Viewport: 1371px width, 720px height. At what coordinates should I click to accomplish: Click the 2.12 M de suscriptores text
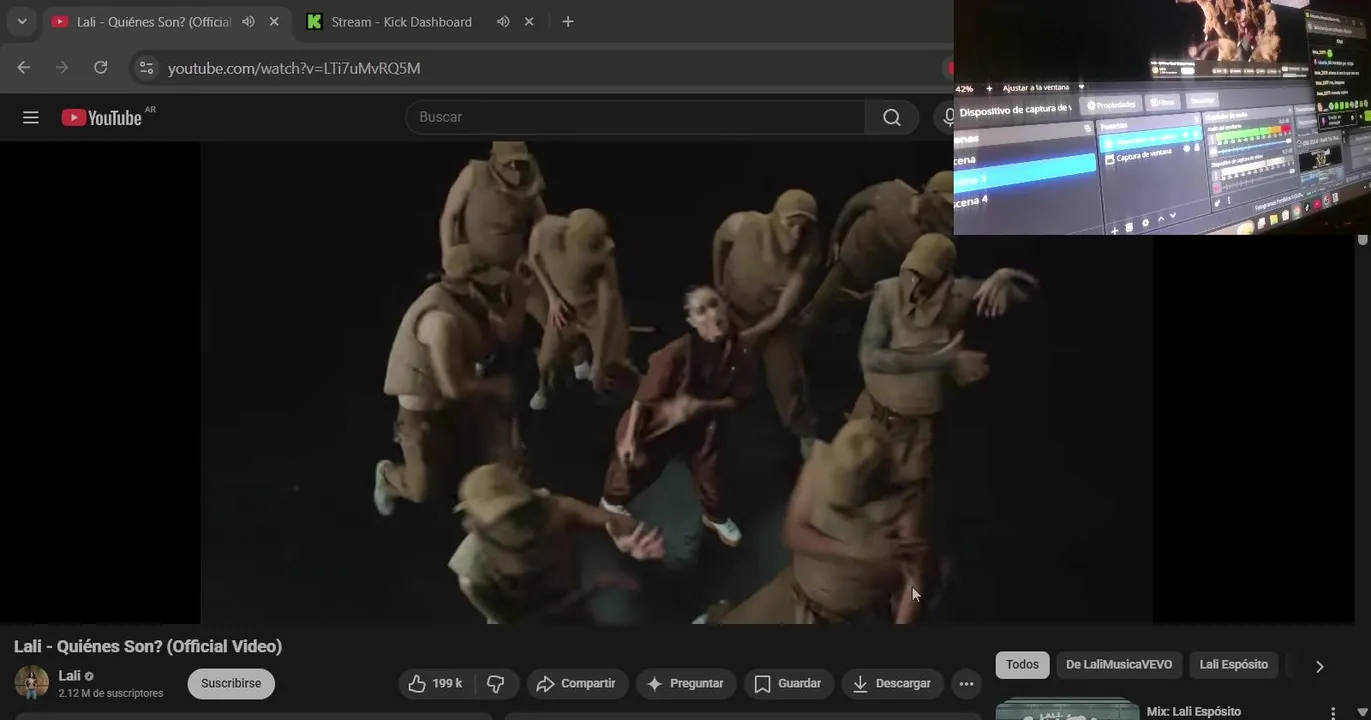click(111, 693)
